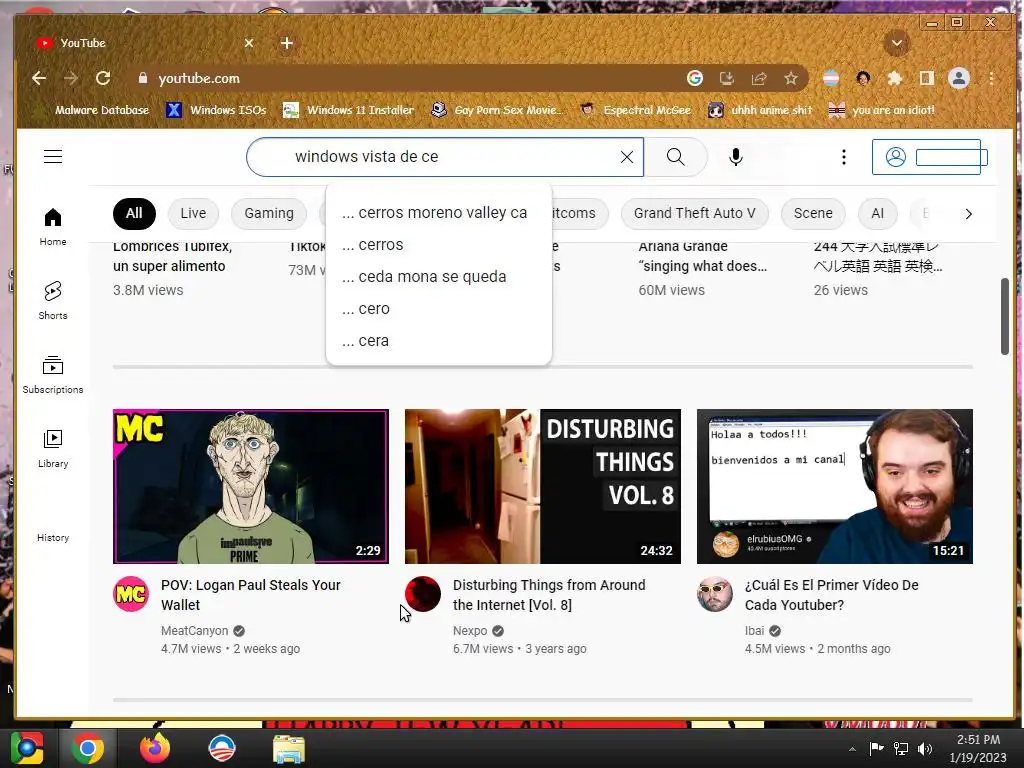The image size is (1024, 768).
Task: Open the Windows 11 Installer bookmark
Action: click(x=349, y=110)
